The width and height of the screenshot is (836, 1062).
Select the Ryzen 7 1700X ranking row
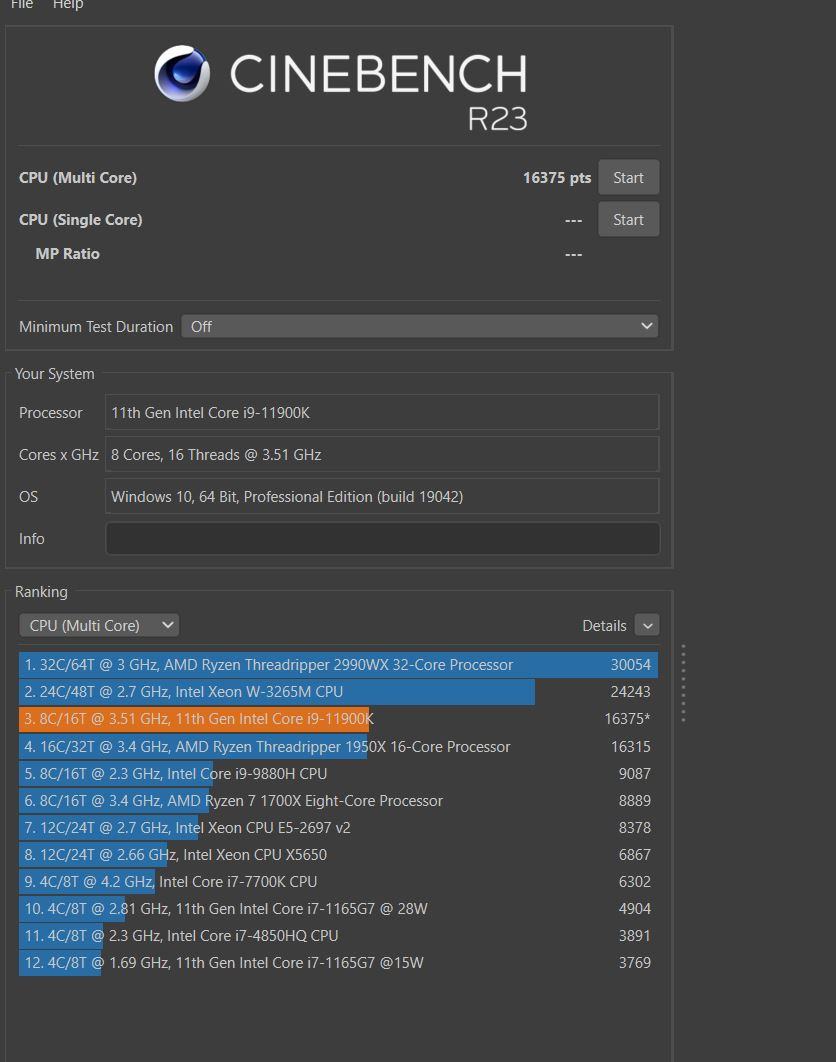tap(338, 801)
